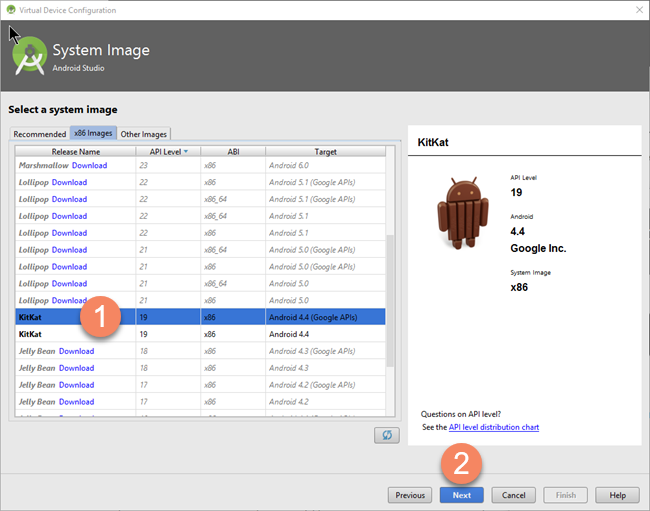The width and height of the screenshot is (650, 511).
Task: Click the Marshmallow release name text
Action: point(44,165)
